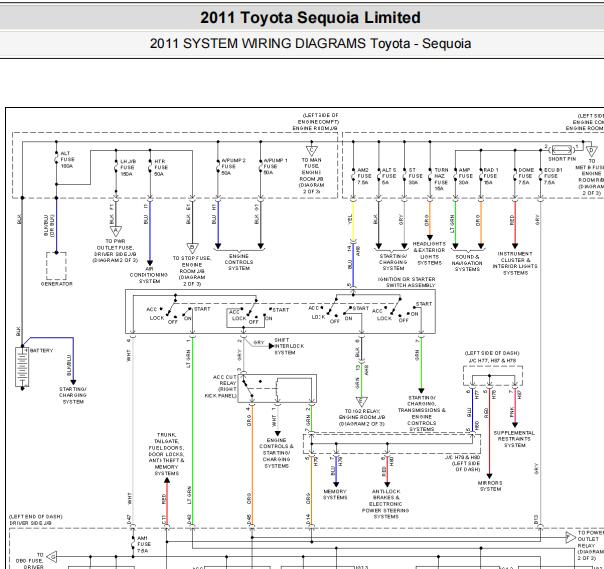604x569 pixels.
Task: Click the "TO OBD FUSE" note
Action: click(x=30, y=561)
